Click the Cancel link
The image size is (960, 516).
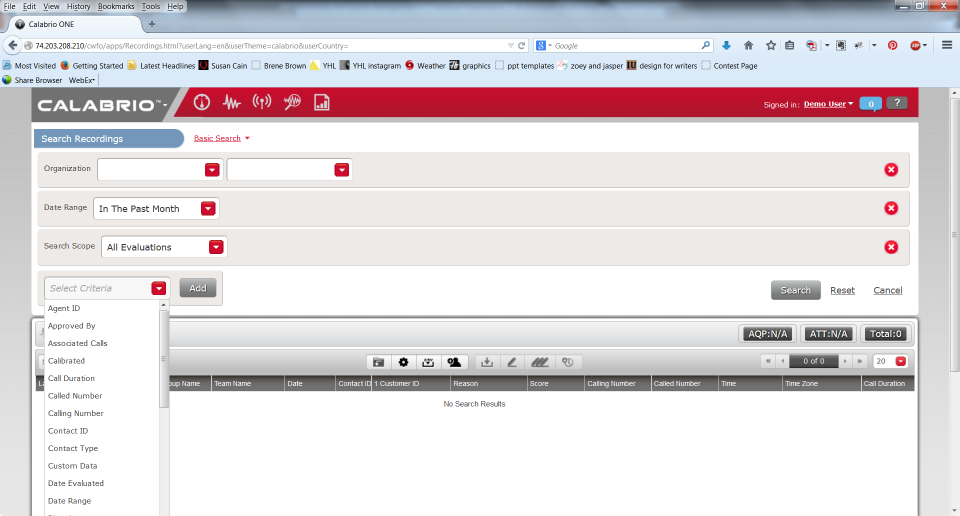pyautogui.click(x=888, y=290)
